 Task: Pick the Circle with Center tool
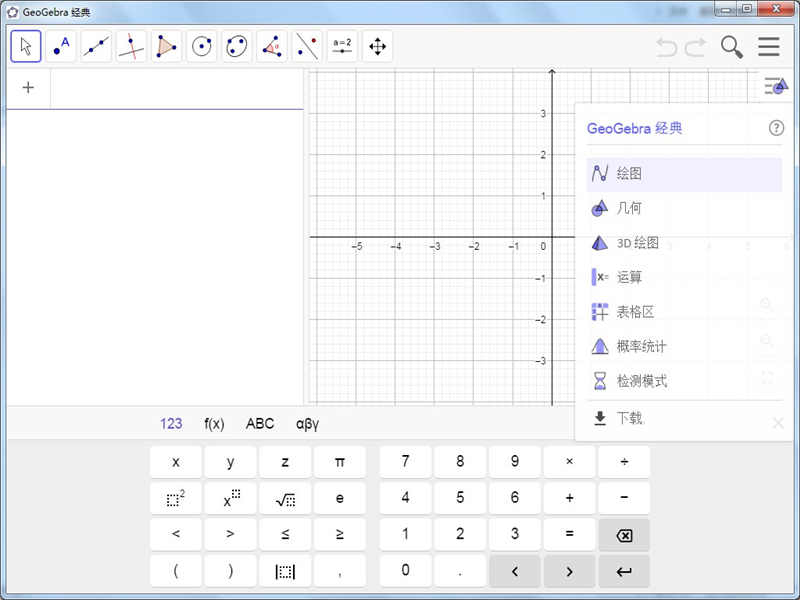pyautogui.click(x=201, y=45)
